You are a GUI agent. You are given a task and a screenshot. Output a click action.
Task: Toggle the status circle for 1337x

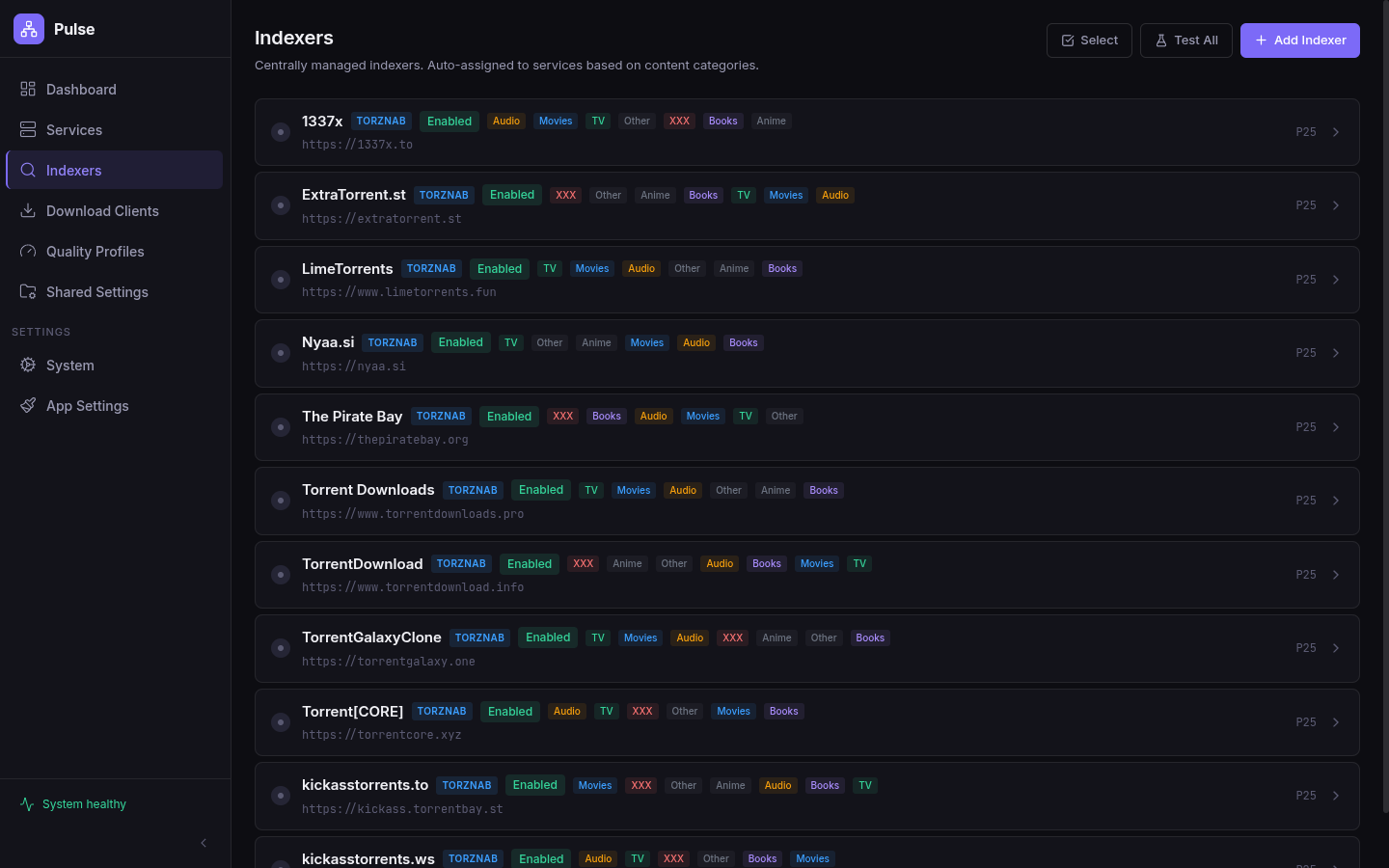click(281, 132)
